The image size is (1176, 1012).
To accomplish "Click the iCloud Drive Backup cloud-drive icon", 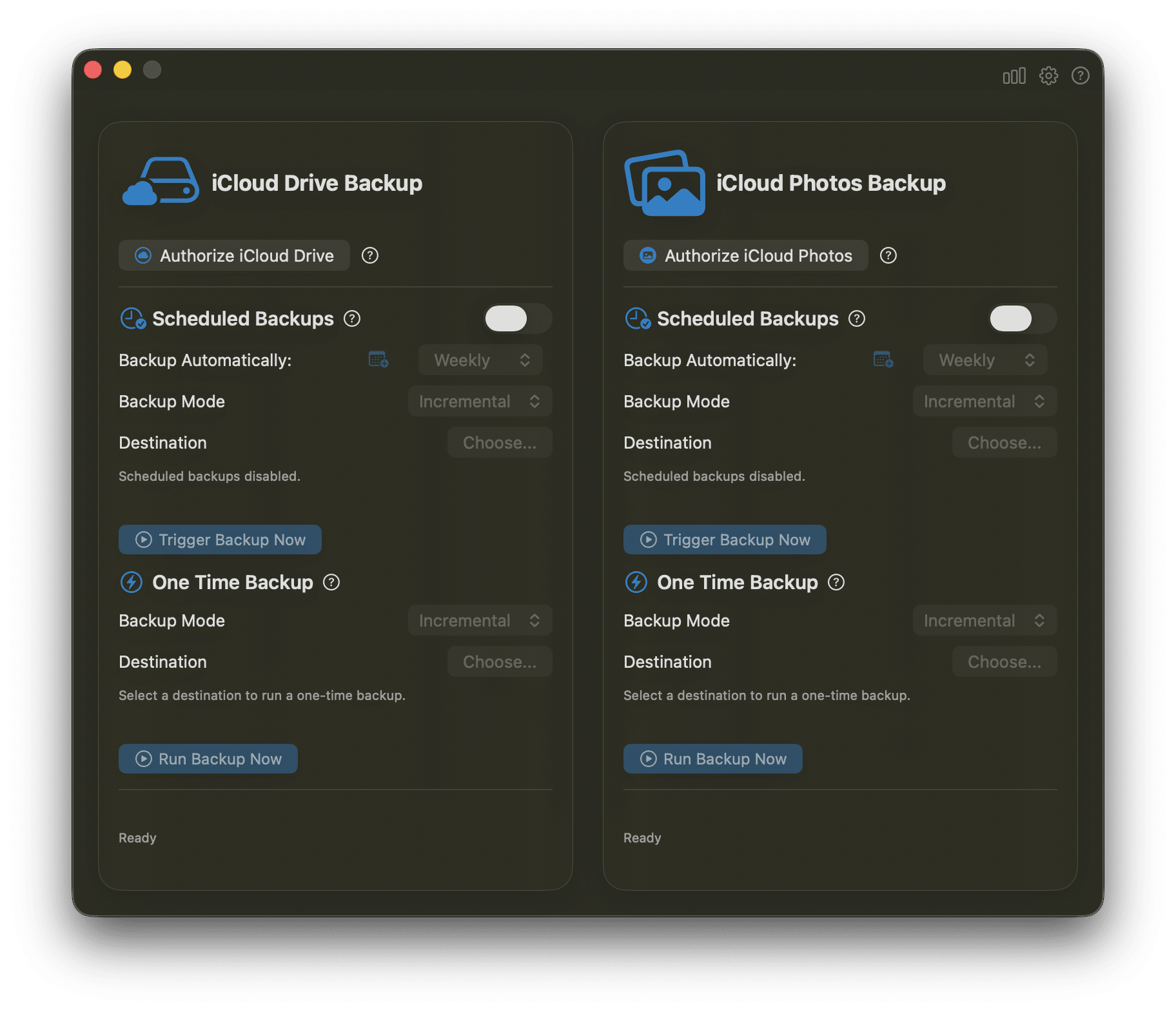I will [160, 182].
